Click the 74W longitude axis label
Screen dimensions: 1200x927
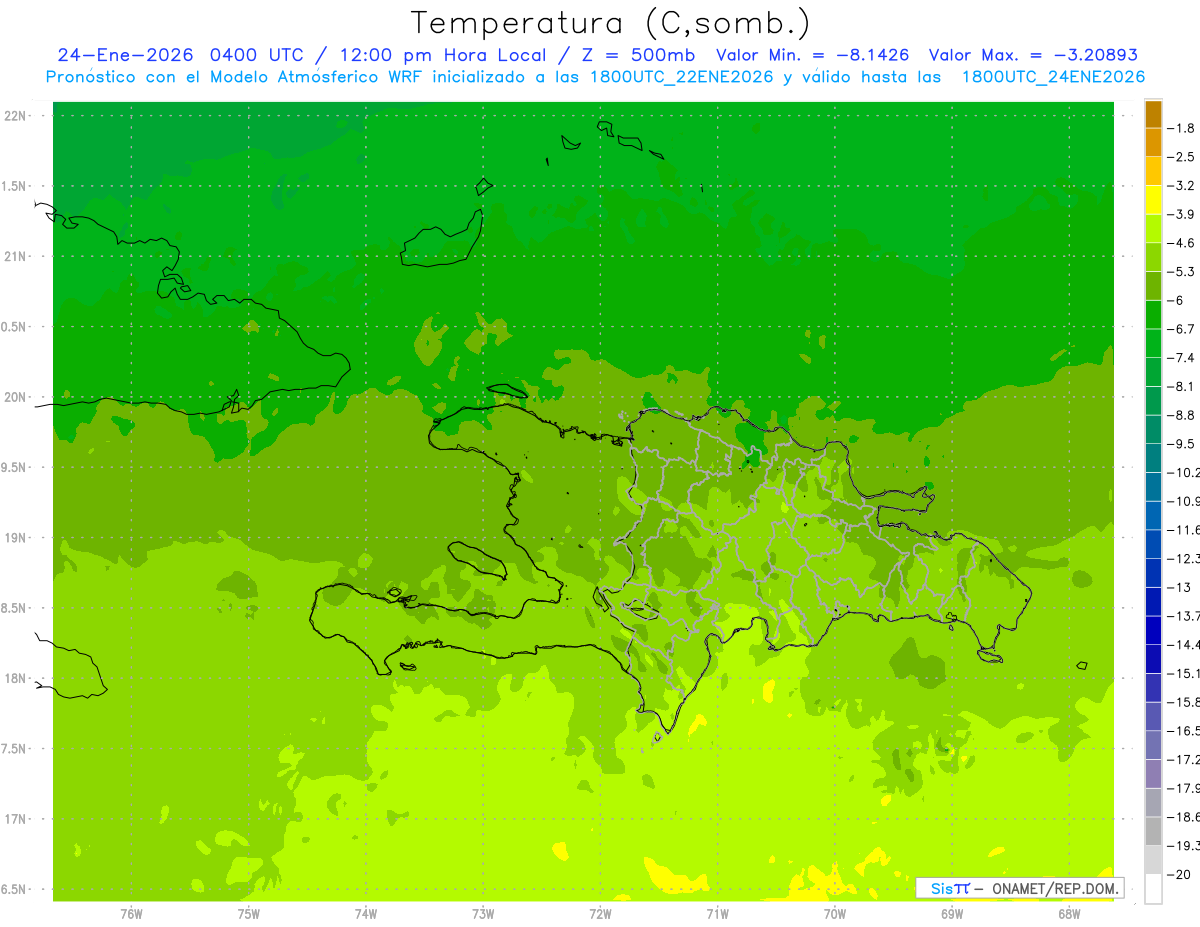pos(366,914)
